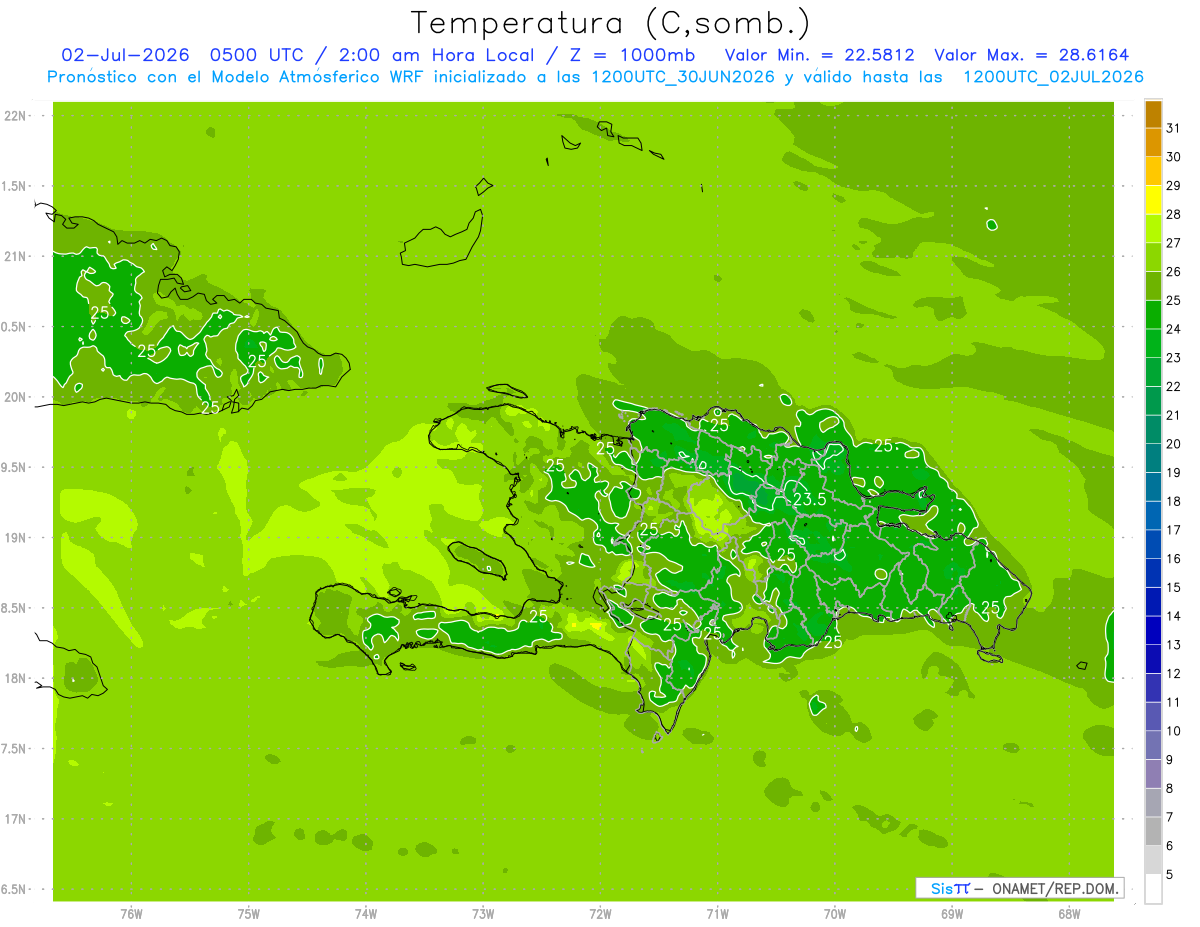Click the white colorbar swatch below the 5 label
Image resolution: width=1200 pixels, height=927 pixels.
(1153, 889)
